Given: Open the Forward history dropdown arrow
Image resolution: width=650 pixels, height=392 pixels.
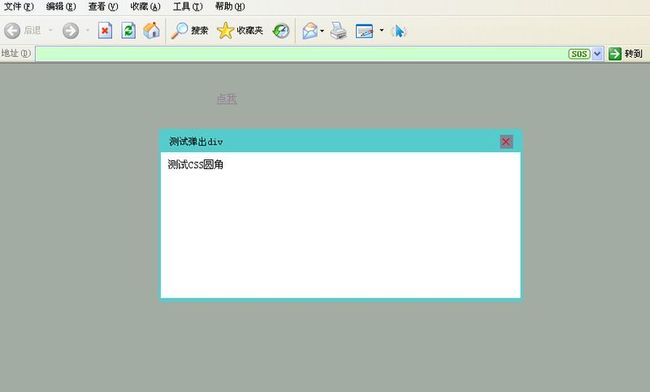Looking at the screenshot, I should 87,30.
